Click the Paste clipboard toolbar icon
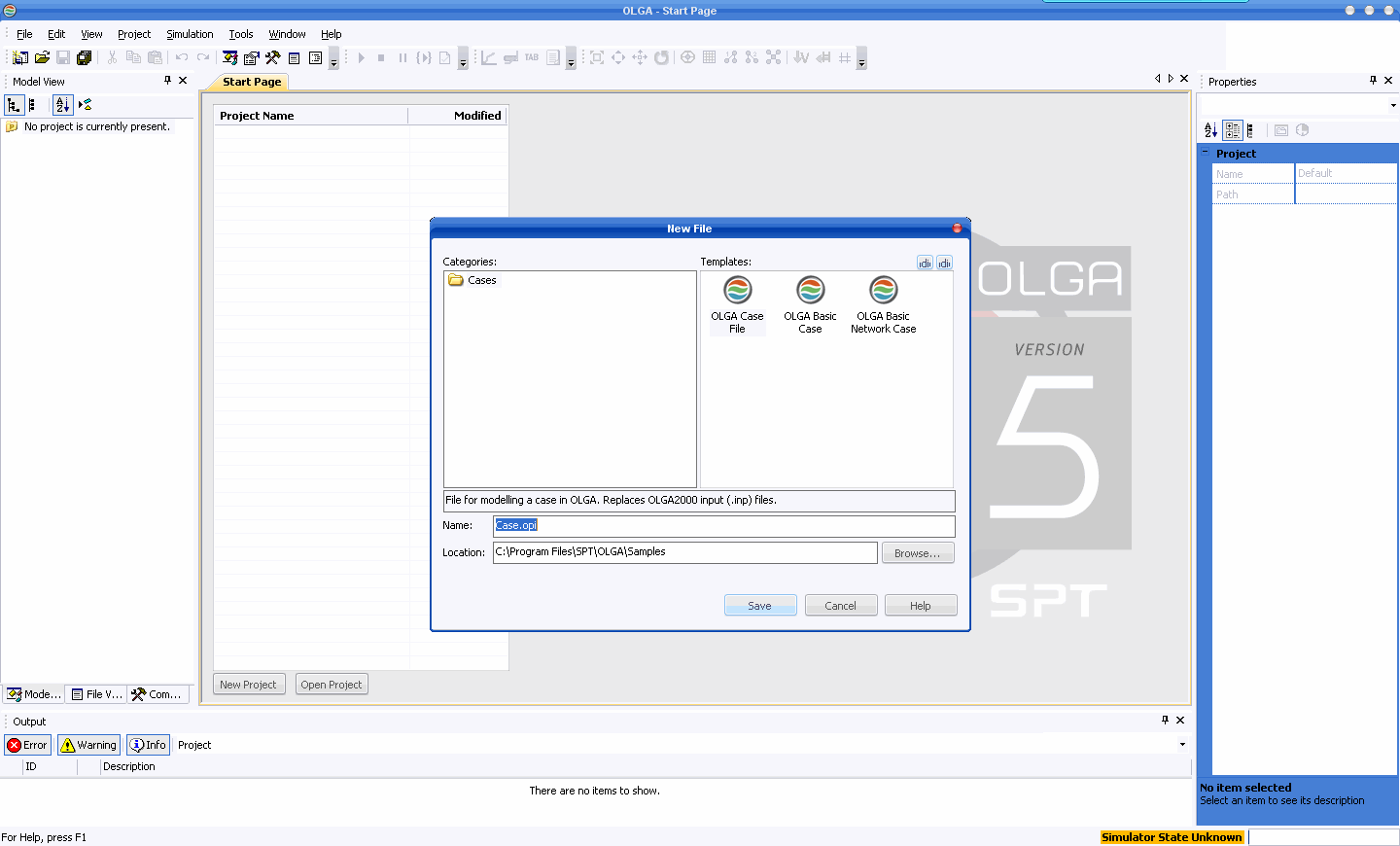Viewport: 1400px width, 846px height. [155, 58]
